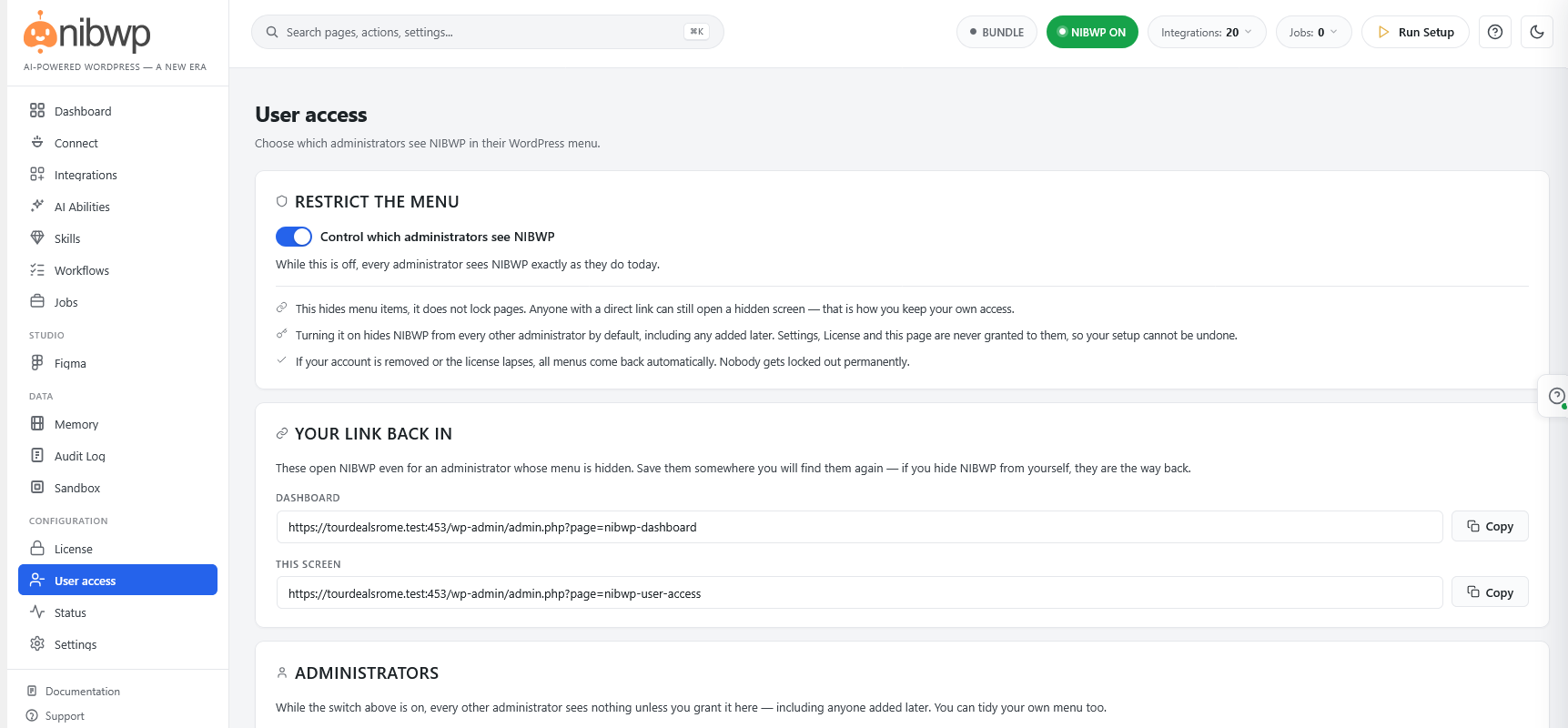This screenshot has height=728, width=1568.
Task: Copy the This Screen link
Action: tap(1490, 591)
